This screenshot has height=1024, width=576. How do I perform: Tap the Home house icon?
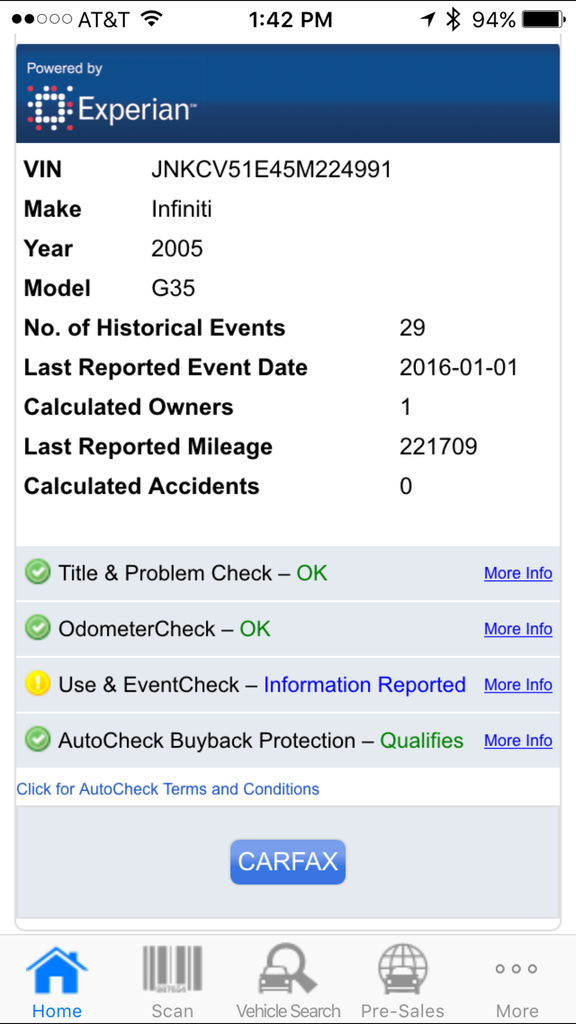click(57, 972)
